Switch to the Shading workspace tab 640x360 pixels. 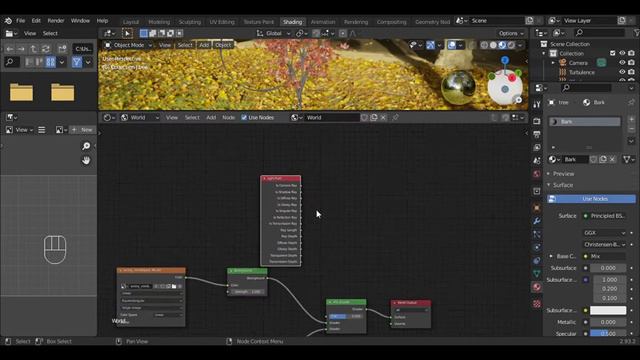(292, 22)
